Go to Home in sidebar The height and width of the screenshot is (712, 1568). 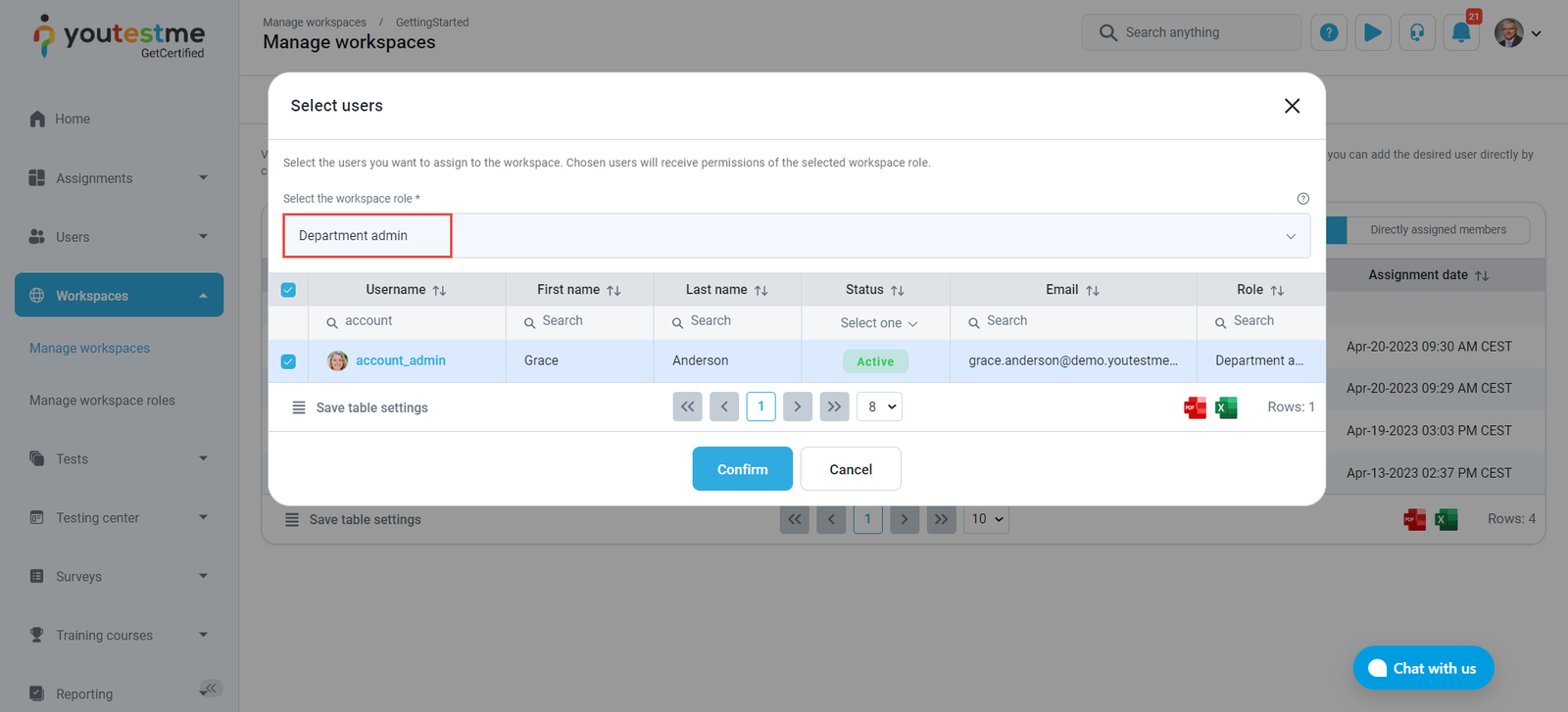tap(73, 119)
